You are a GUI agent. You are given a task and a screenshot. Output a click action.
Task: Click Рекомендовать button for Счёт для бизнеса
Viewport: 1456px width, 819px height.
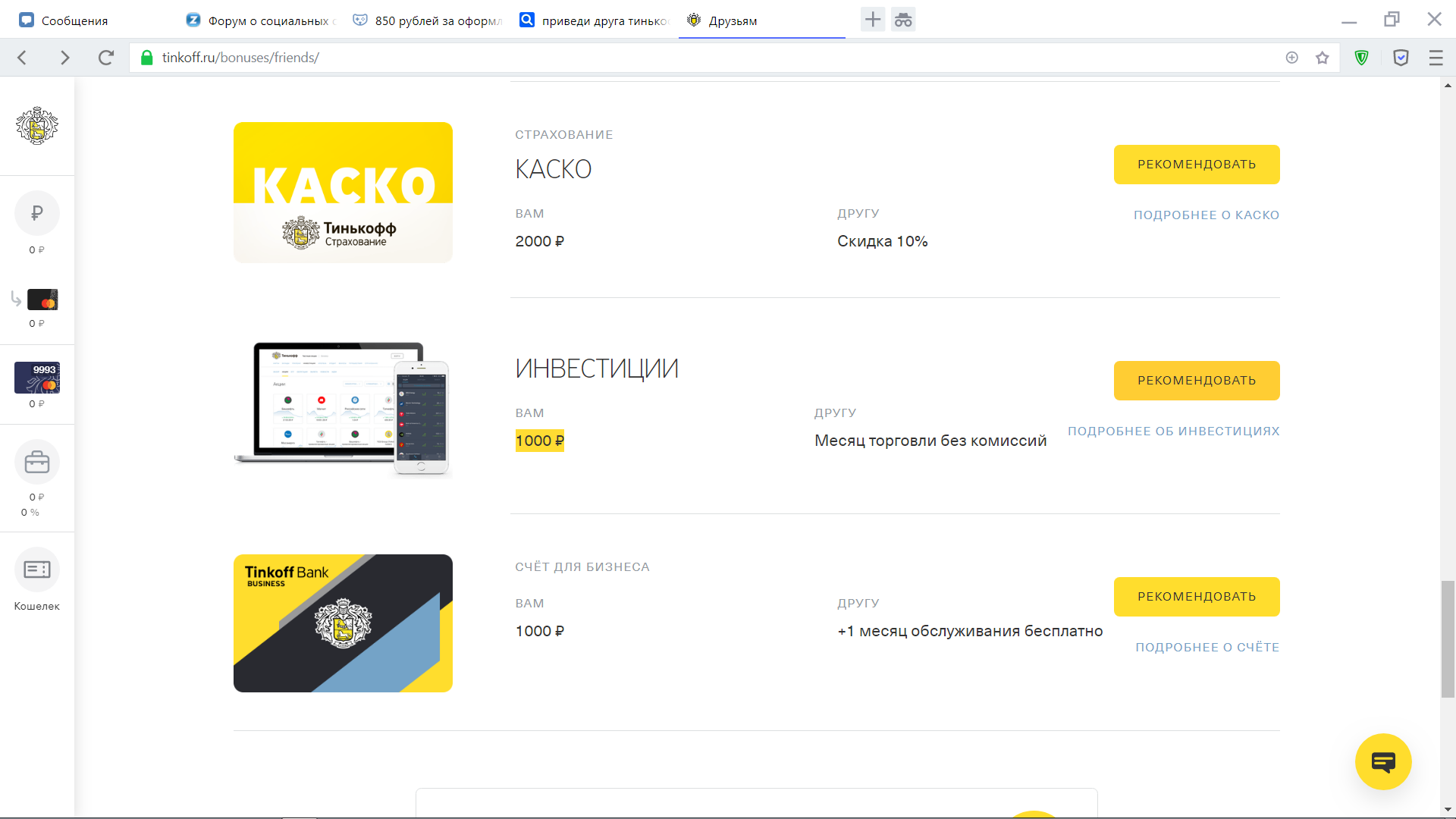click(1197, 597)
